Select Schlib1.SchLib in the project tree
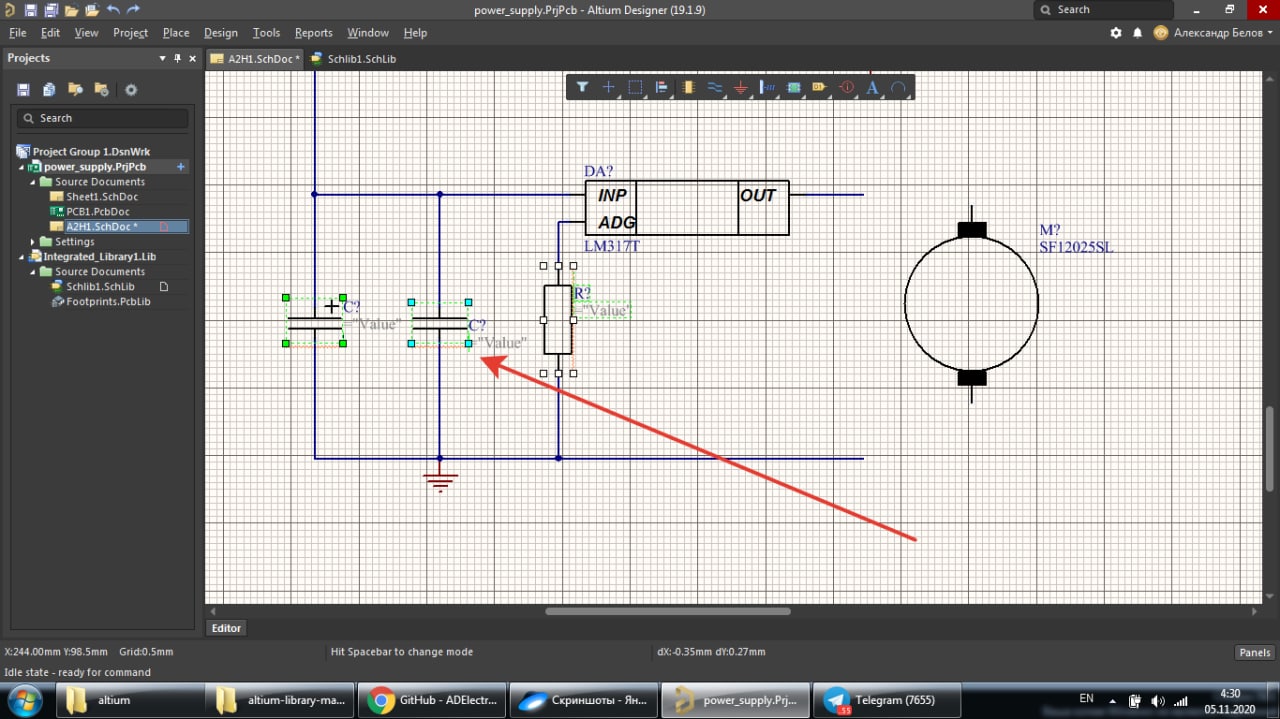 100,287
